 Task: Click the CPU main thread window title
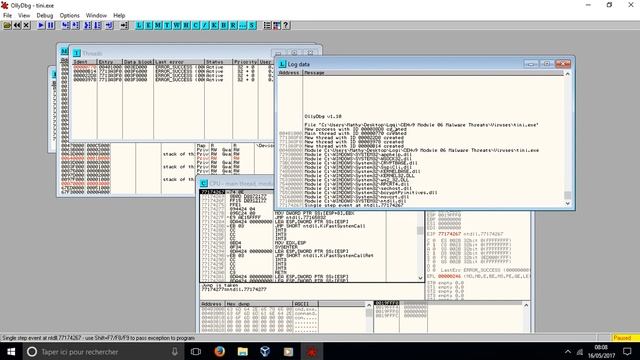click(241, 184)
